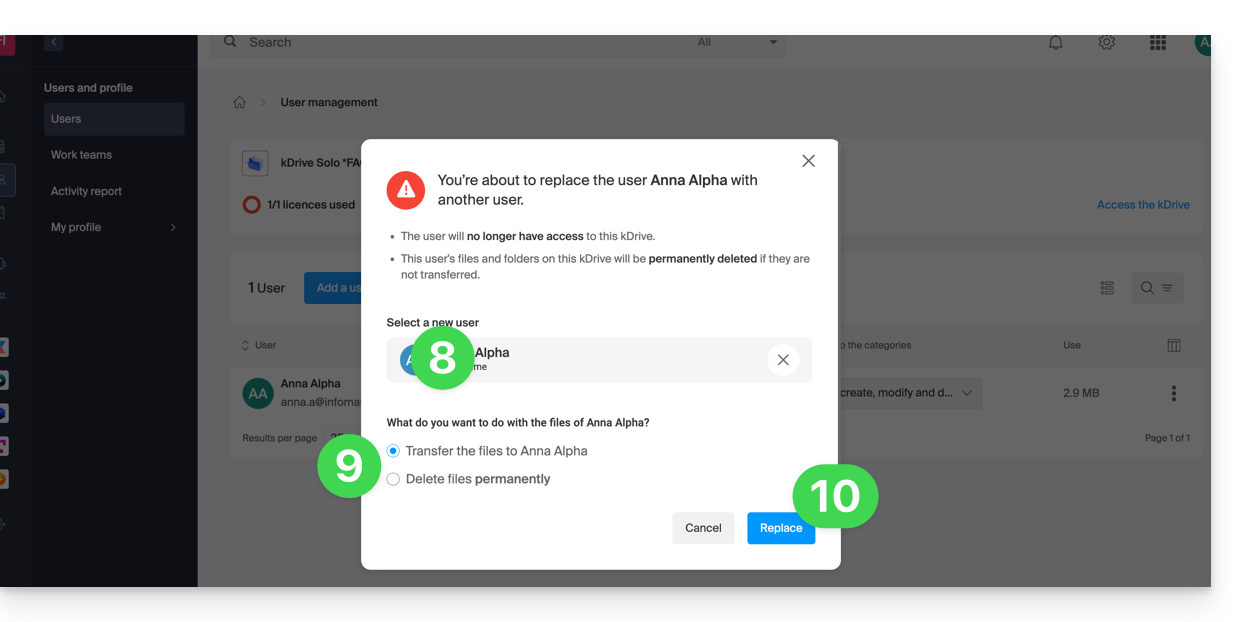Click the Cancel button
1246x622 pixels.
tap(703, 528)
